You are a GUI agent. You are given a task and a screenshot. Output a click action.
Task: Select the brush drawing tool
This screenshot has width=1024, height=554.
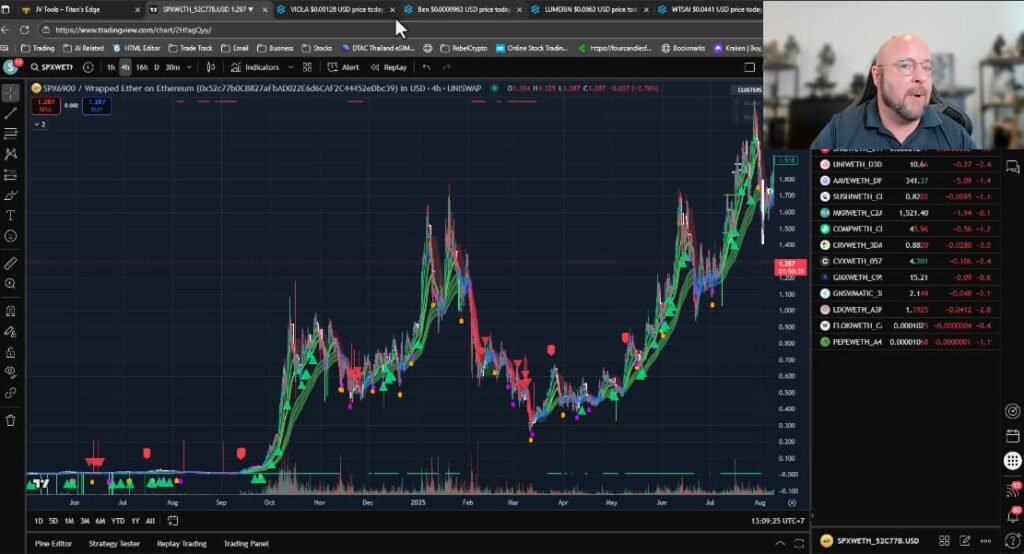(11, 195)
